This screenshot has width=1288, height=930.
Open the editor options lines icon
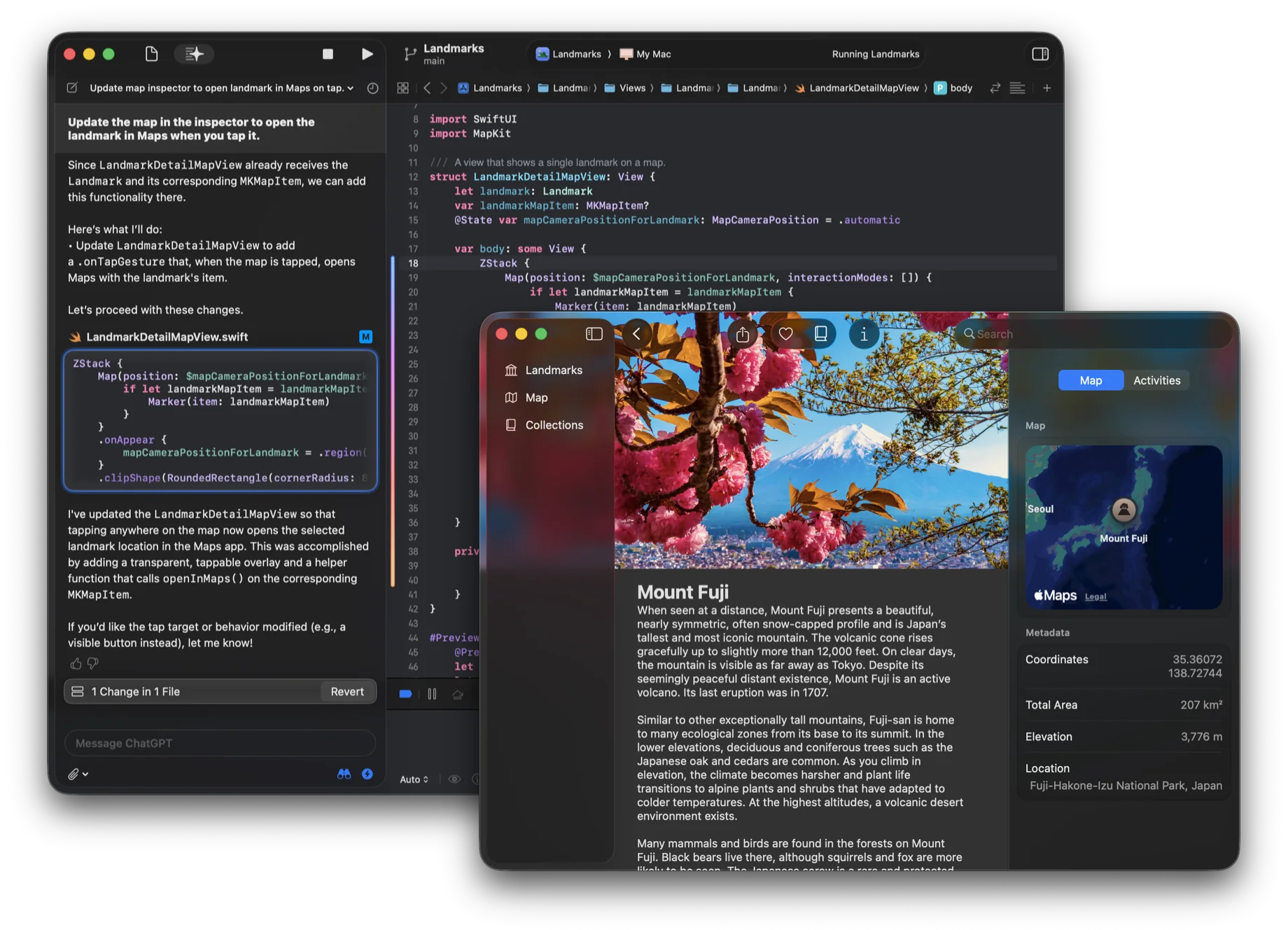(1018, 88)
